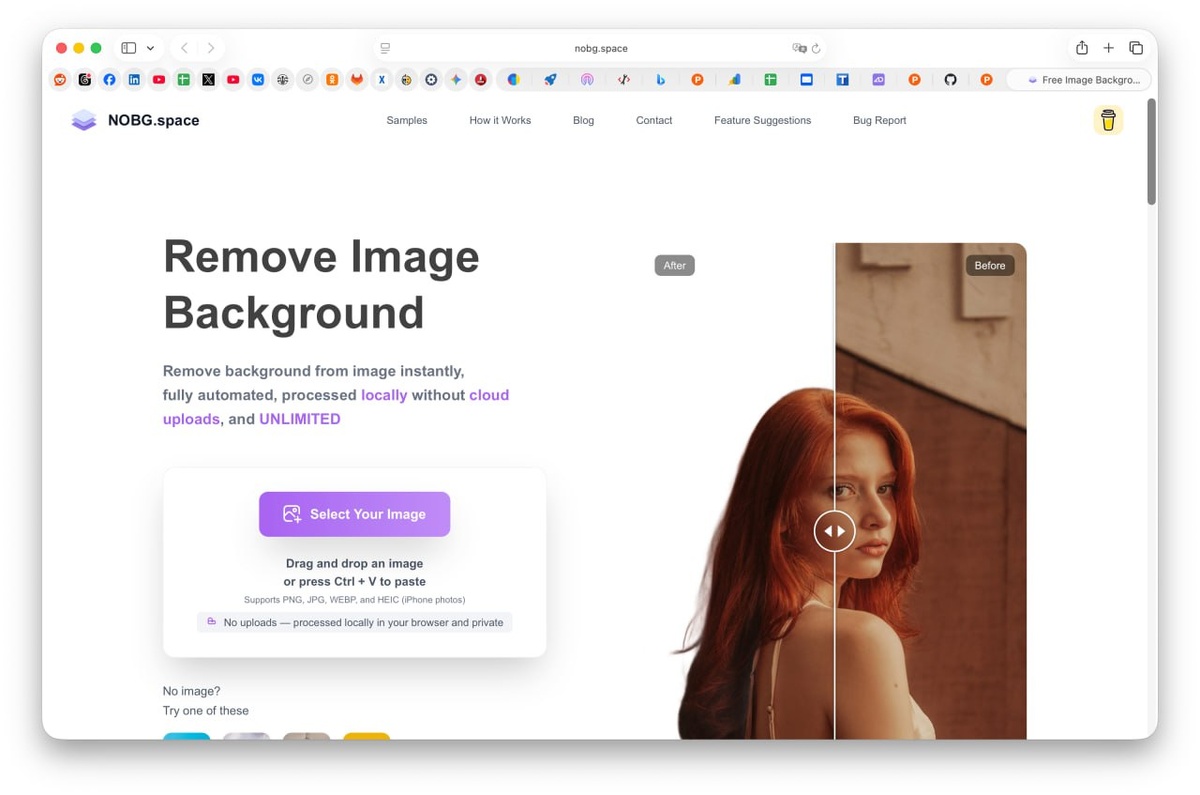Image resolution: width=1200 pixels, height=795 pixels.
Task: Select the Free Image Backgro... tab
Action: pos(1078,80)
